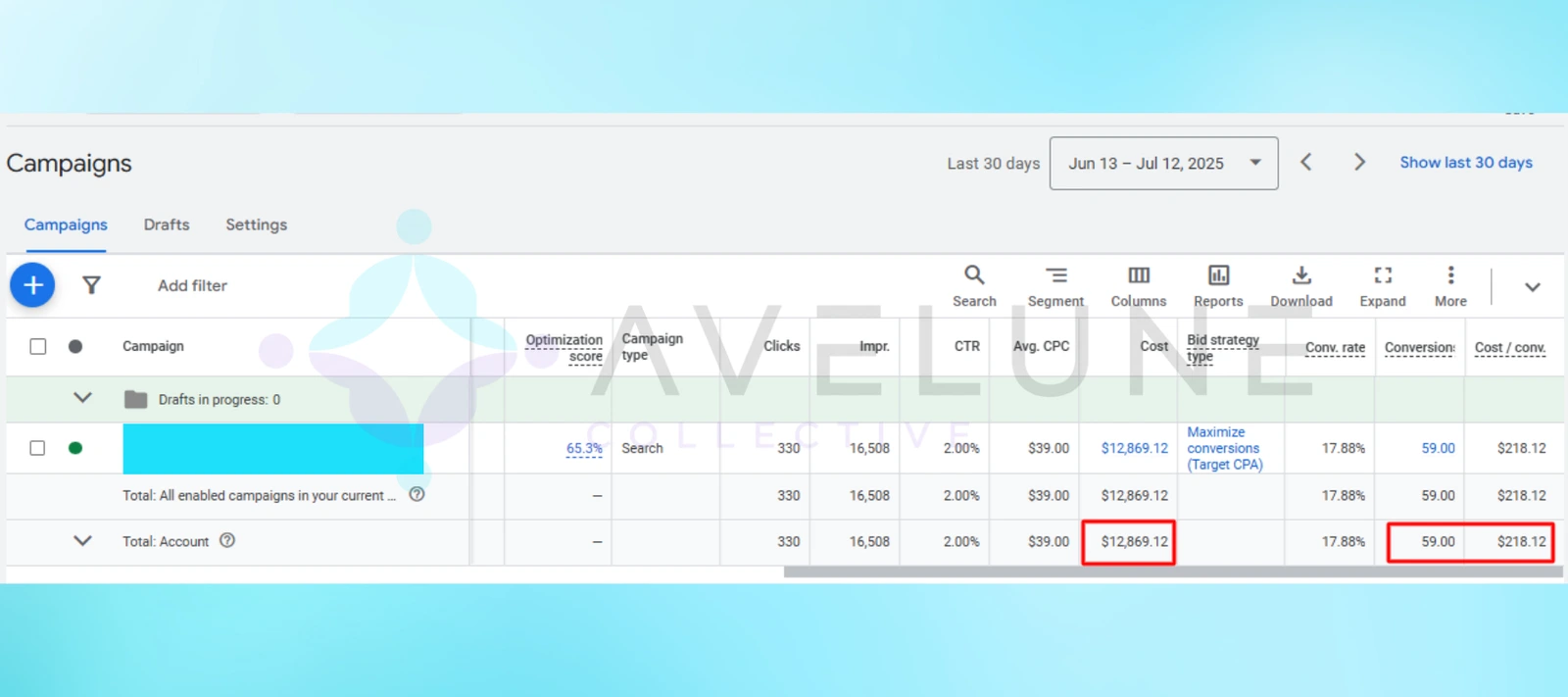Click Add filter
Viewport: 1568px width, 697px height.
[192, 285]
